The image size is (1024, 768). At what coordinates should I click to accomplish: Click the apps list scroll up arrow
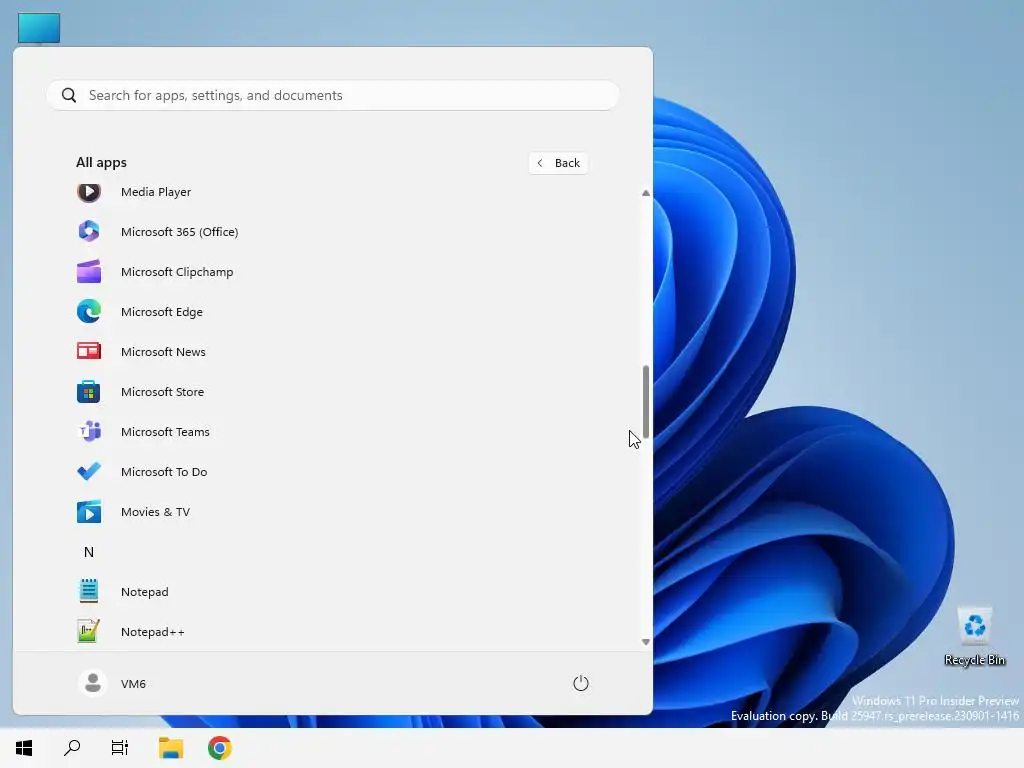click(646, 193)
